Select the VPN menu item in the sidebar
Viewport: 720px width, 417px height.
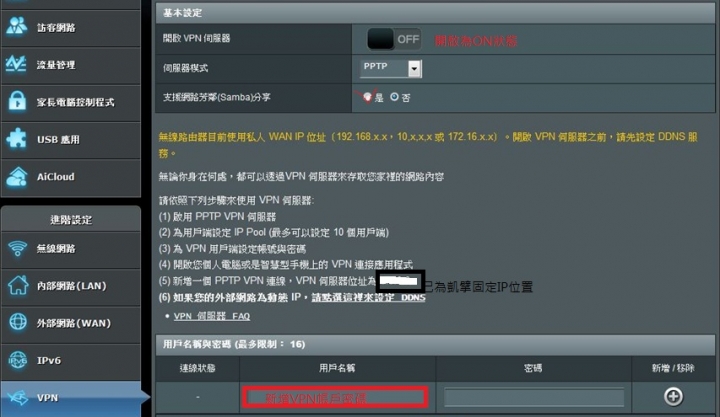click(71, 398)
